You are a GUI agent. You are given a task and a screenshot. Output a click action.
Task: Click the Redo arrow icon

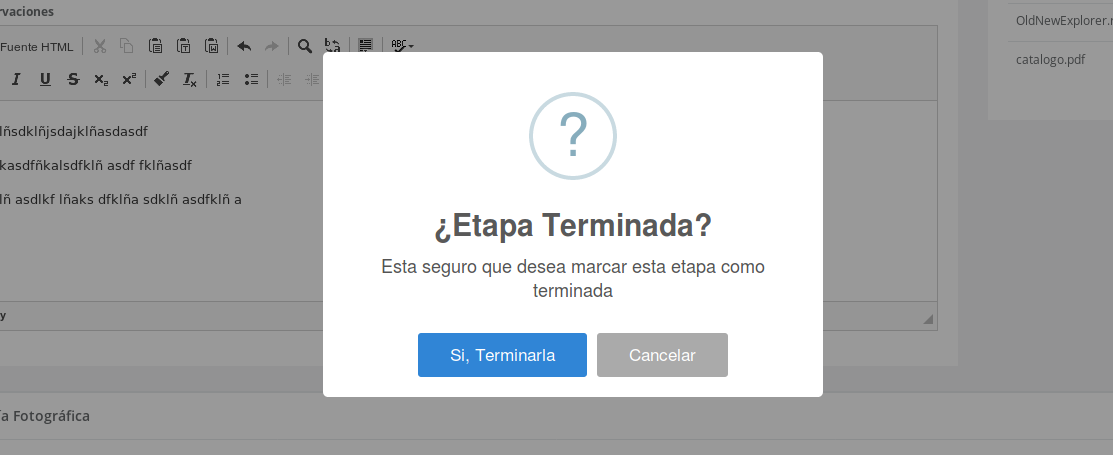(271, 46)
